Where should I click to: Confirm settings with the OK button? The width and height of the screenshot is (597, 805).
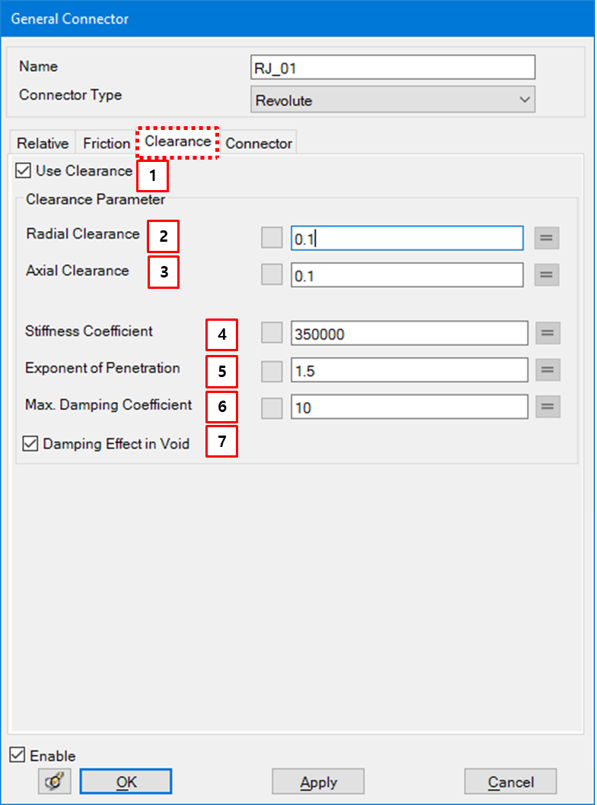coord(125,781)
